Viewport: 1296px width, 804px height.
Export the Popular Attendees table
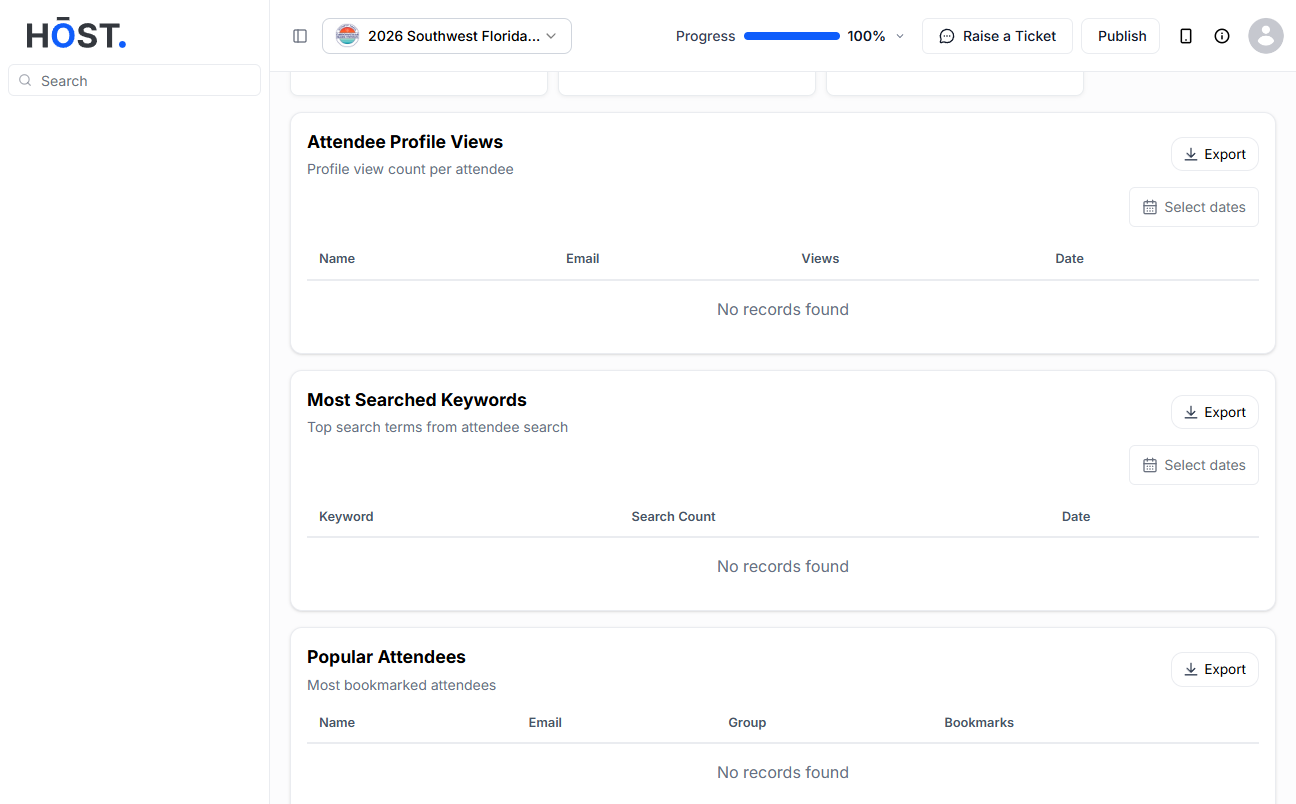1215,669
